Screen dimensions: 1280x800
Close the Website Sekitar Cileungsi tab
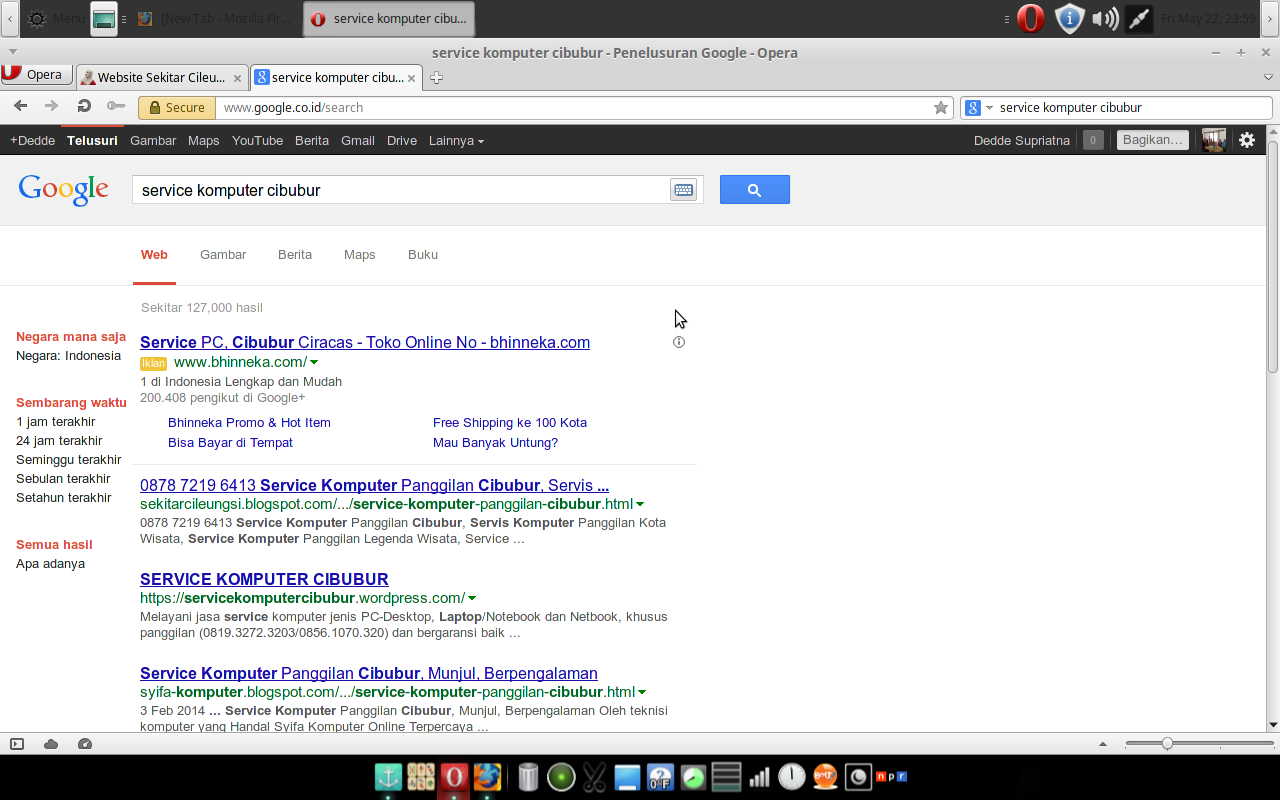237,77
